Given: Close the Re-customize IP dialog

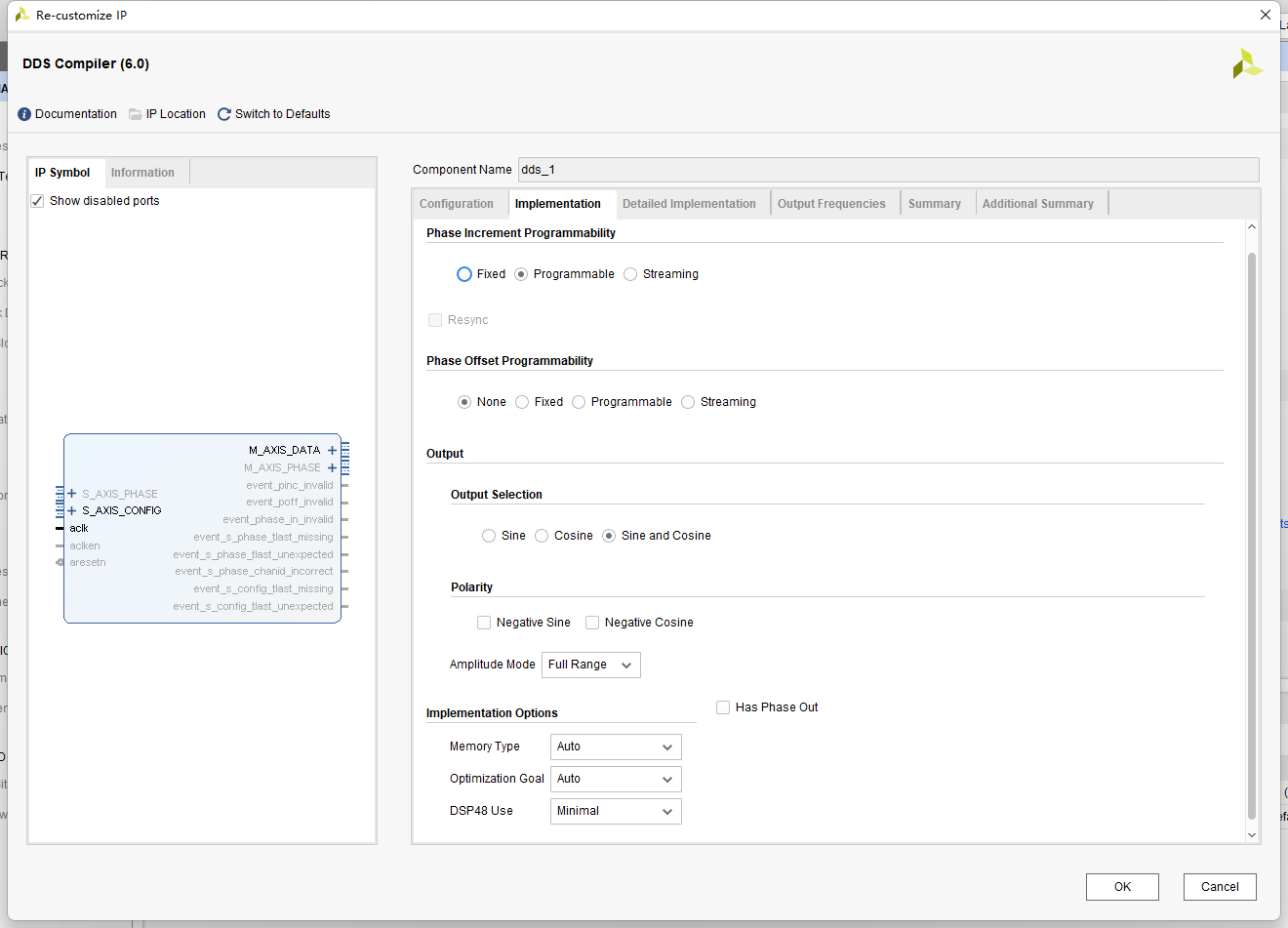Looking at the screenshot, I should coord(1266,15).
